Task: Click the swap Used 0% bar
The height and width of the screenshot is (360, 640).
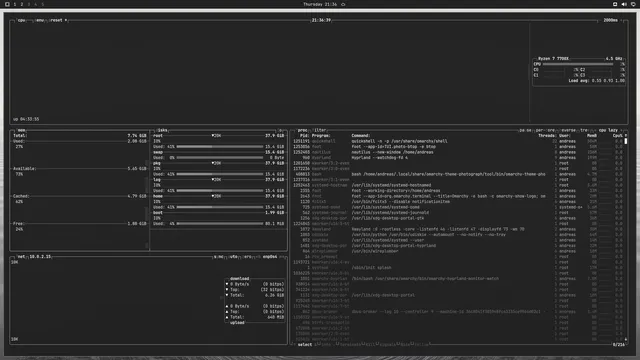Action: pyautogui.click(x=220, y=158)
